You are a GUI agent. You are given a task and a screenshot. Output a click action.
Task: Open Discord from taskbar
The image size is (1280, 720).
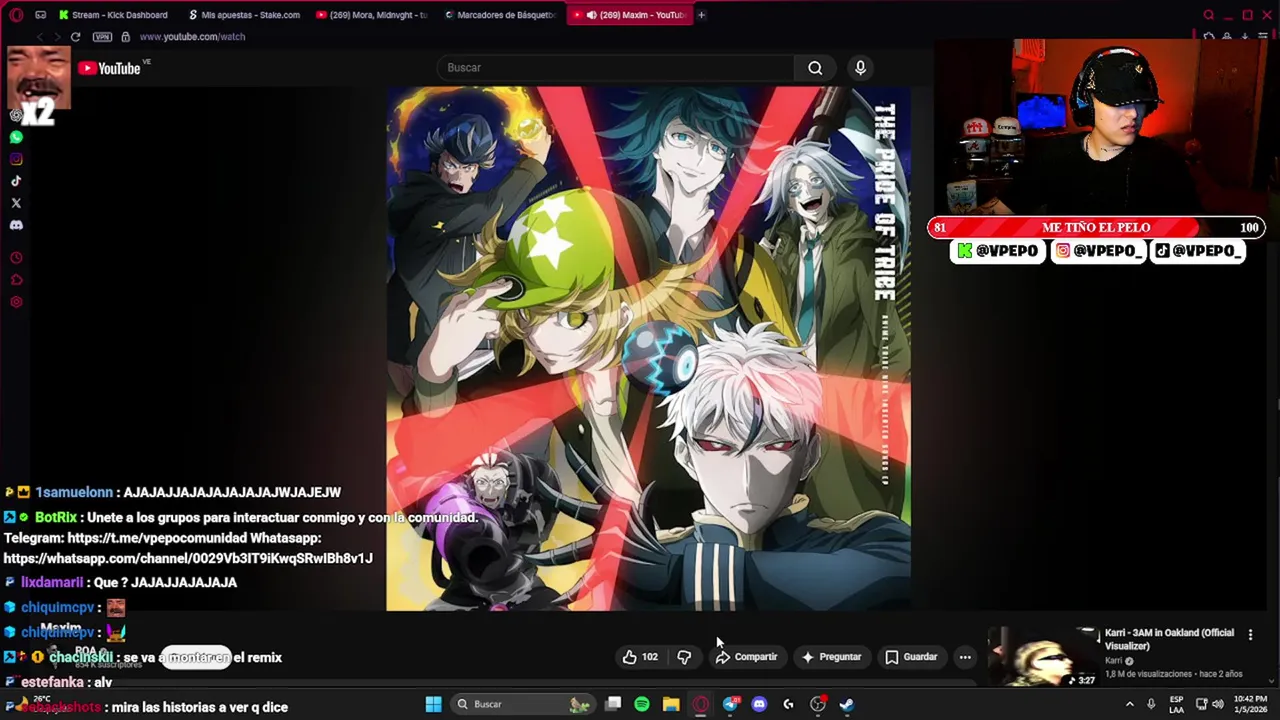[x=759, y=704]
